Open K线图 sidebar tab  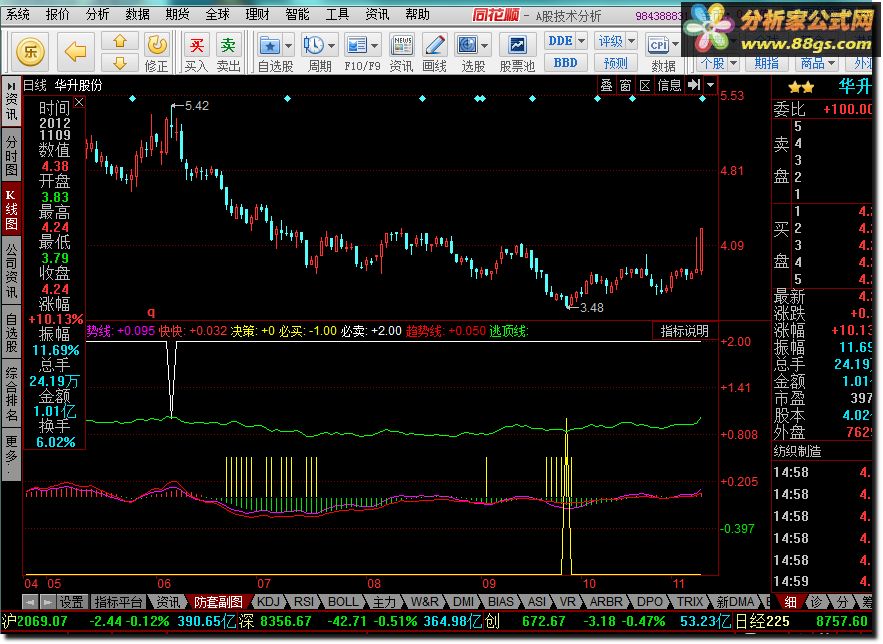[x=11, y=211]
